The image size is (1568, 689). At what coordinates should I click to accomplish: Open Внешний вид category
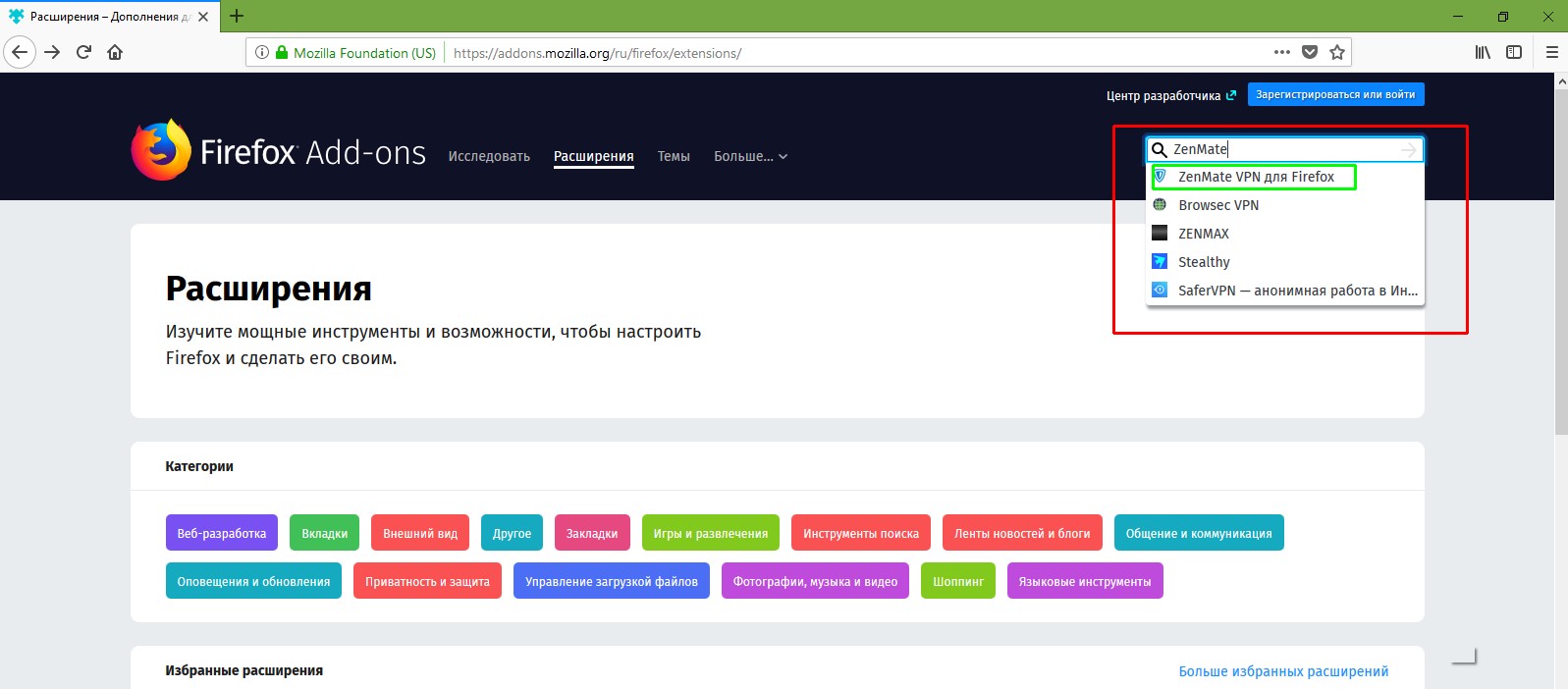pyautogui.click(x=420, y=533)
